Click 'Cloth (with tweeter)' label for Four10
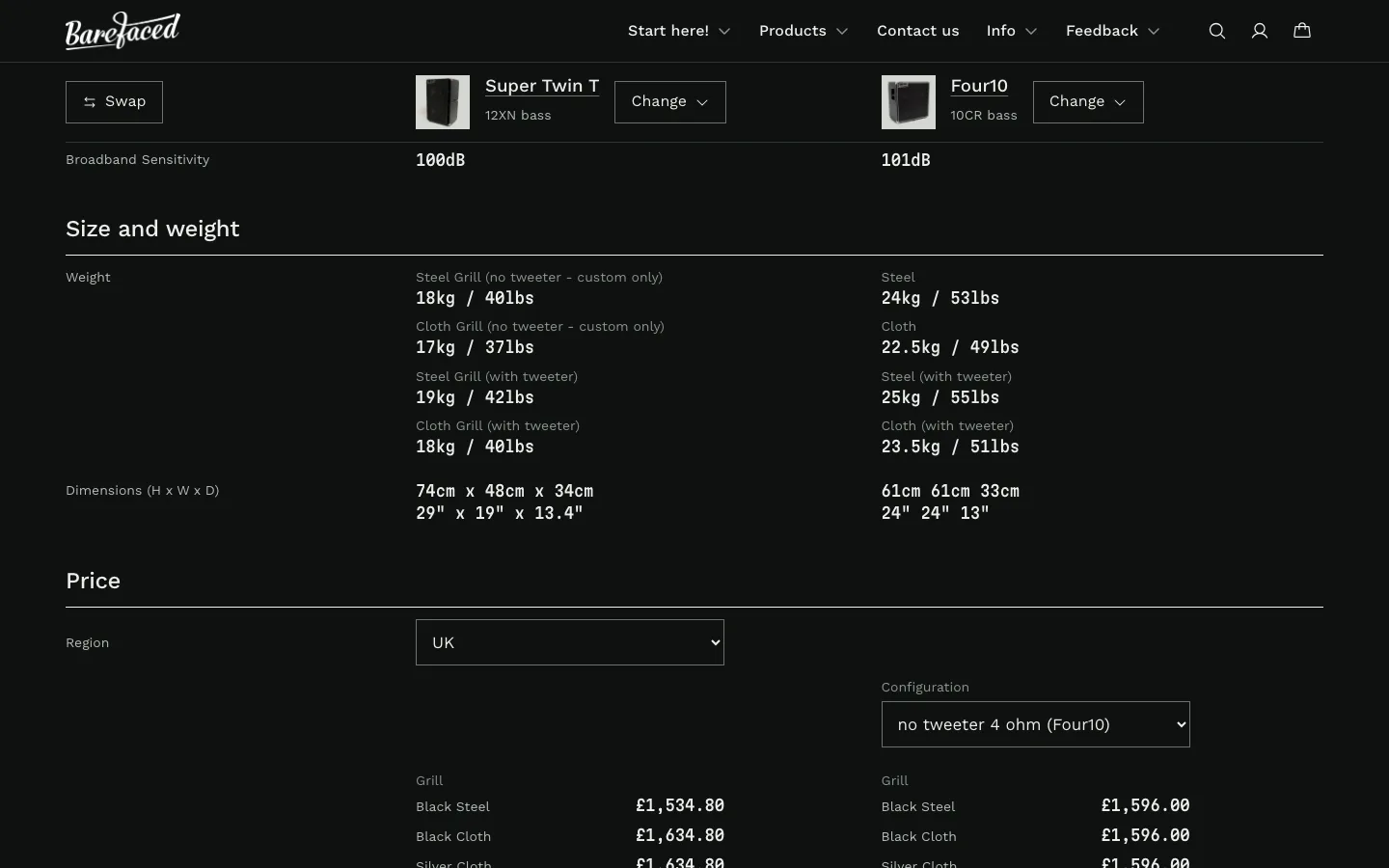Viewport: 1389px width, 868px height. pyautogui.click(x=947, y=425)
